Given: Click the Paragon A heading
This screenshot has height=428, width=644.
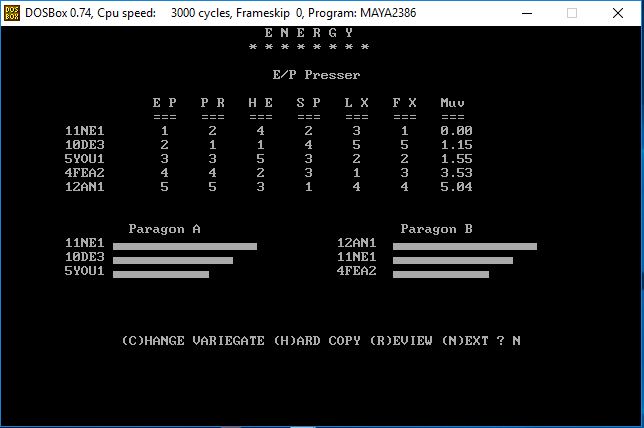Looking at the screenshot, I should click(x=165, y=229).
